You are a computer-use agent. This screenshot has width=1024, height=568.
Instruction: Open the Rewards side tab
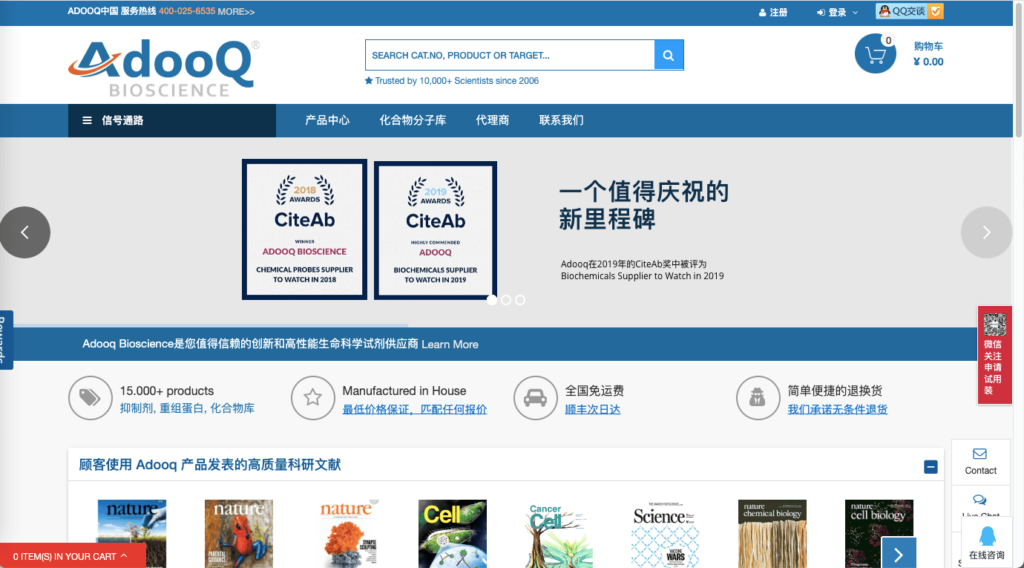5,339
